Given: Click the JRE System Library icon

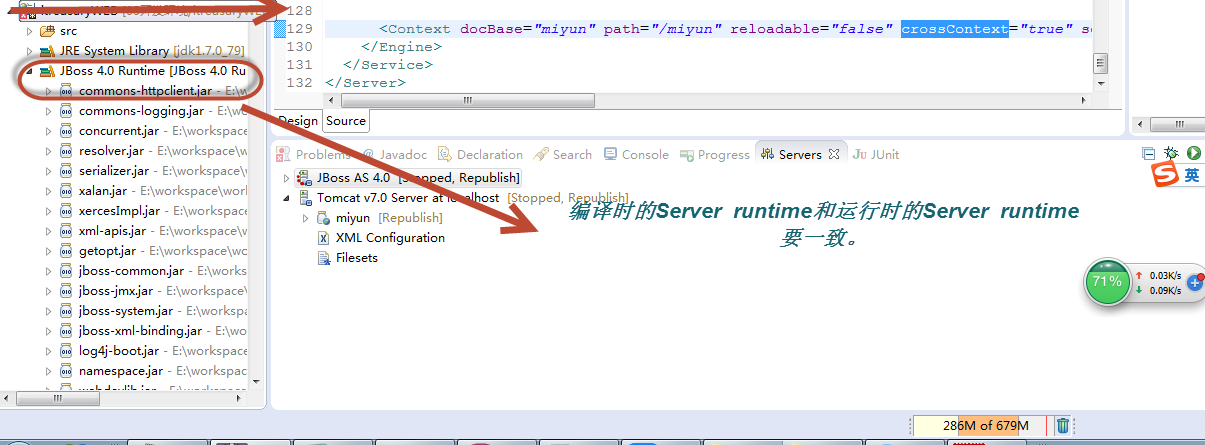Looking at the screenshot, I should (x=46, y=51).
